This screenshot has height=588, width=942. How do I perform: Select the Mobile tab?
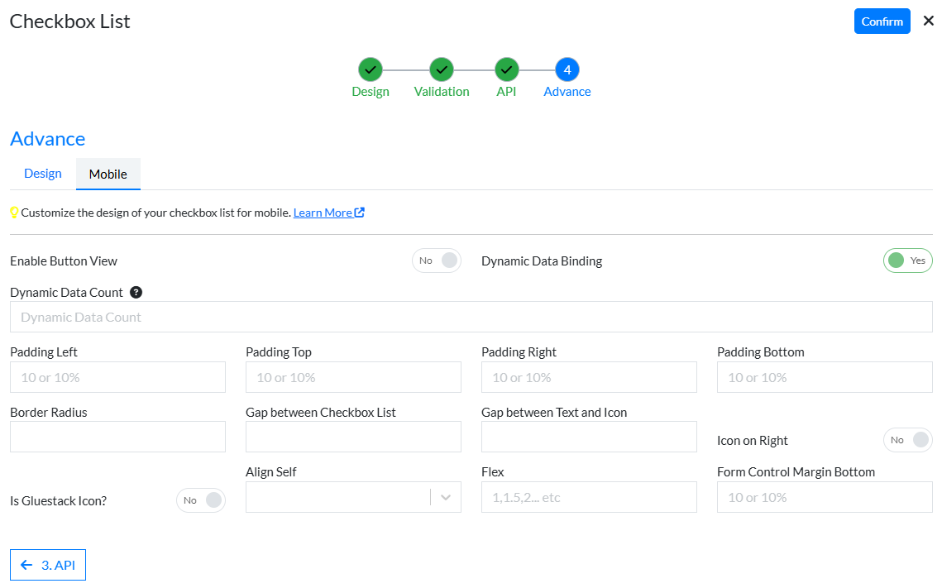coord(108,173)
